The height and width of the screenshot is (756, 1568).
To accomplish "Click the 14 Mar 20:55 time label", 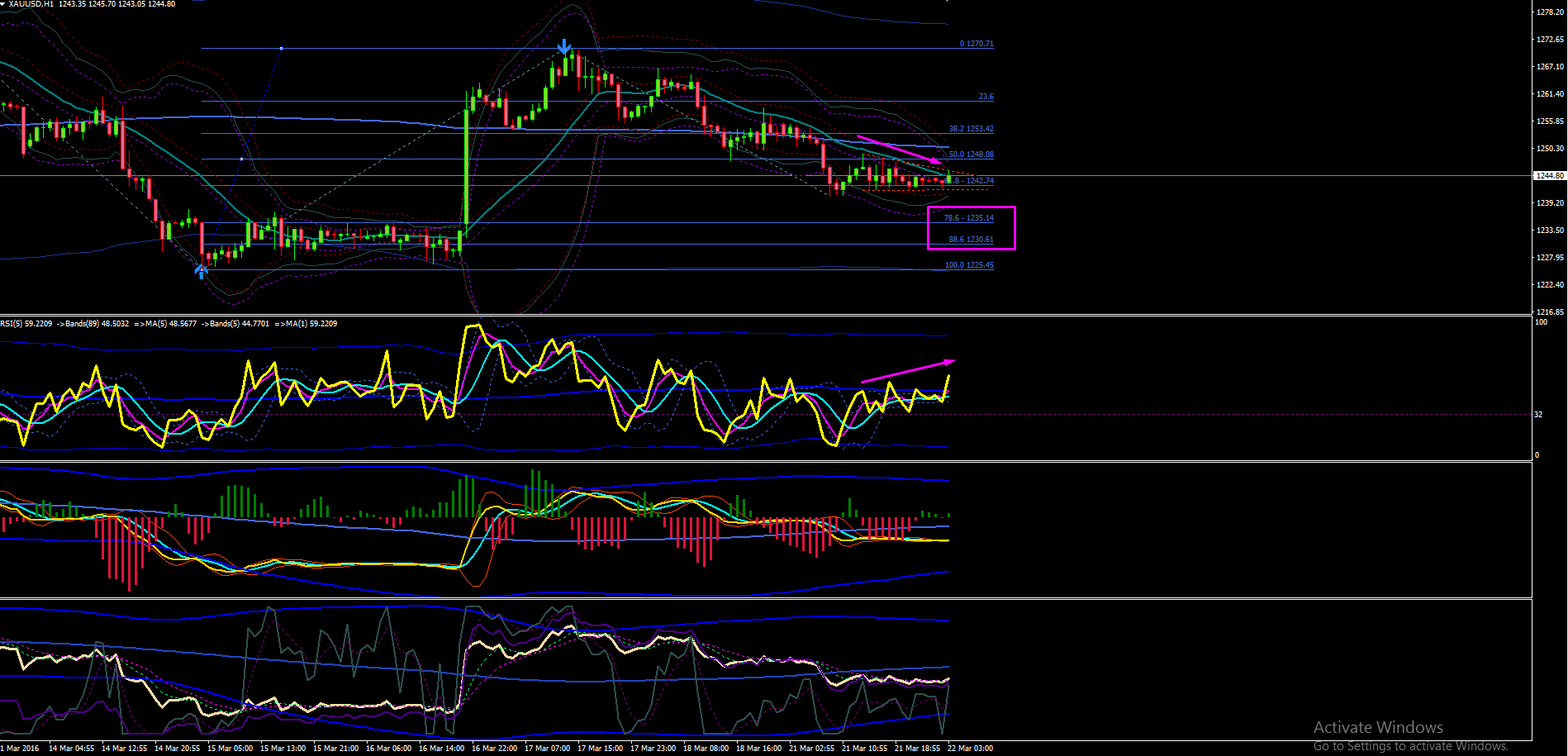I will [x=178, y=749].
